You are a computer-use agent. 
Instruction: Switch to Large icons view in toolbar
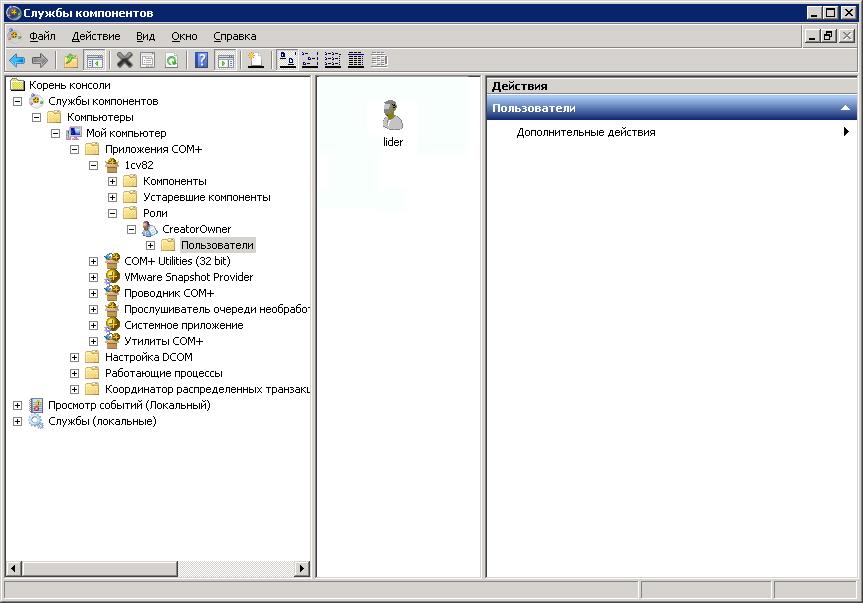pos(287,60)
